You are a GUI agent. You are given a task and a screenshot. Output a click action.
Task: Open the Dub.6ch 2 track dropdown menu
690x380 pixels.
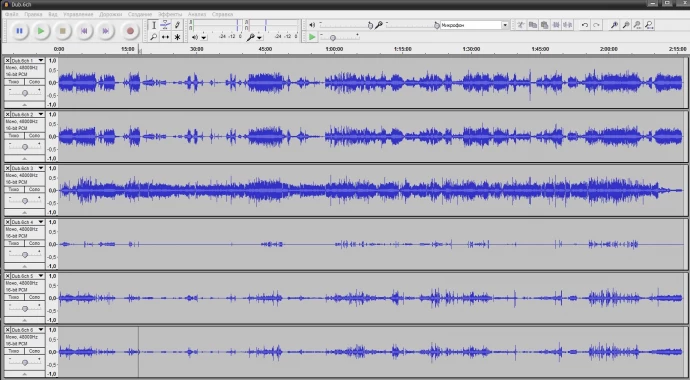[41, 114]
